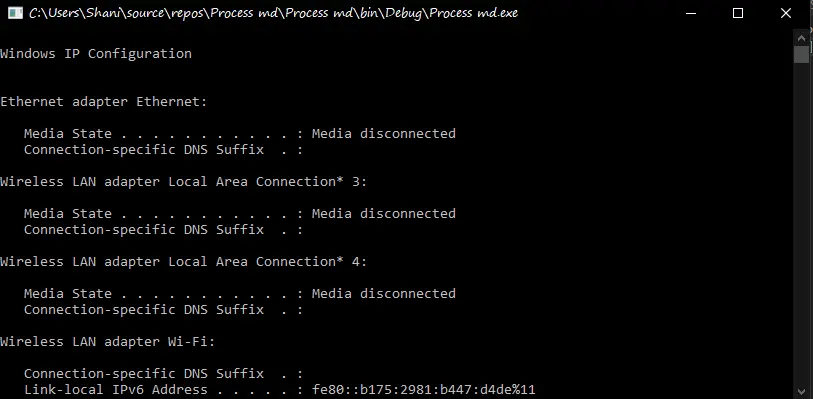
Task: Click DNS Suffix line under Wi-Fi adapter
Action: (x=163, y=374)
